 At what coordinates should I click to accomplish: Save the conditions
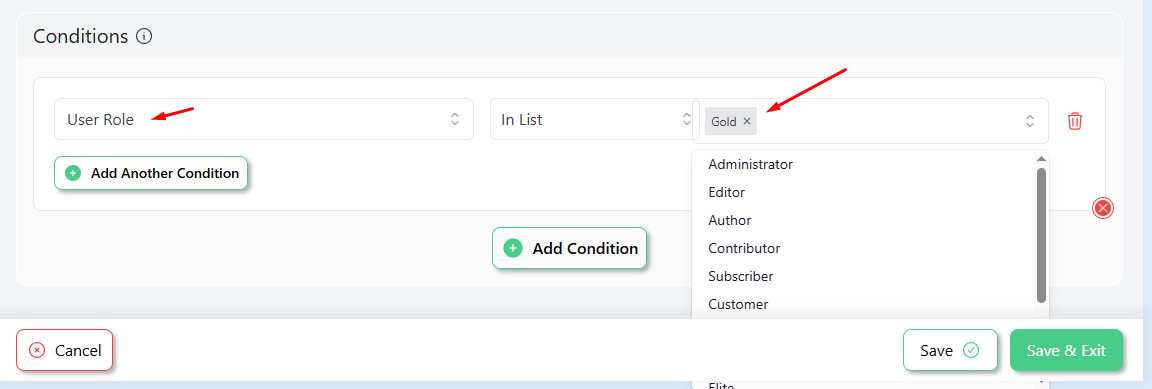pyautogui.click(x=950, y=350)
